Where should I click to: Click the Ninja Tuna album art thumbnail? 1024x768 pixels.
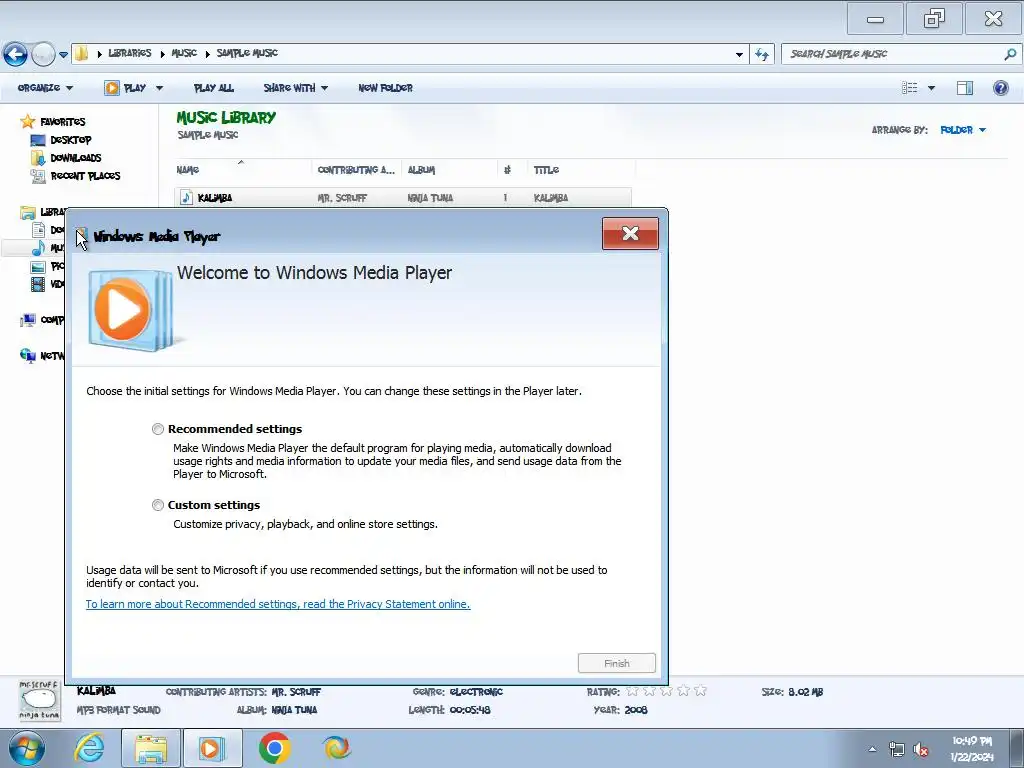pyautogui.click(x=39, y=699)
